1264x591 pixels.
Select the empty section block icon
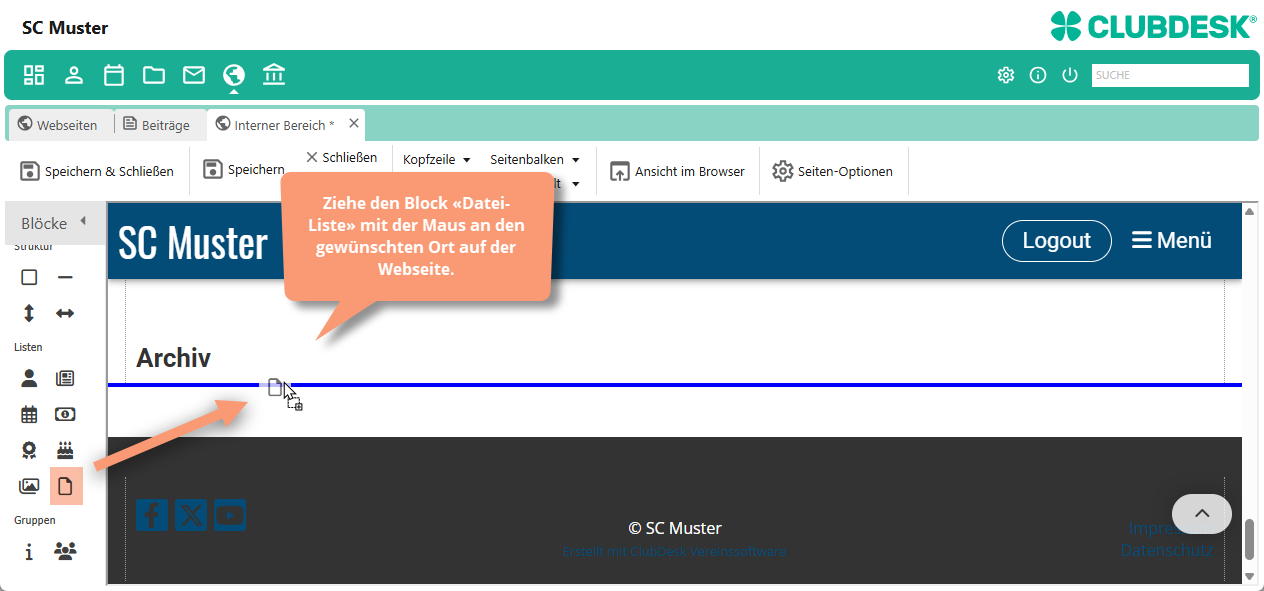tap(29, 277)
